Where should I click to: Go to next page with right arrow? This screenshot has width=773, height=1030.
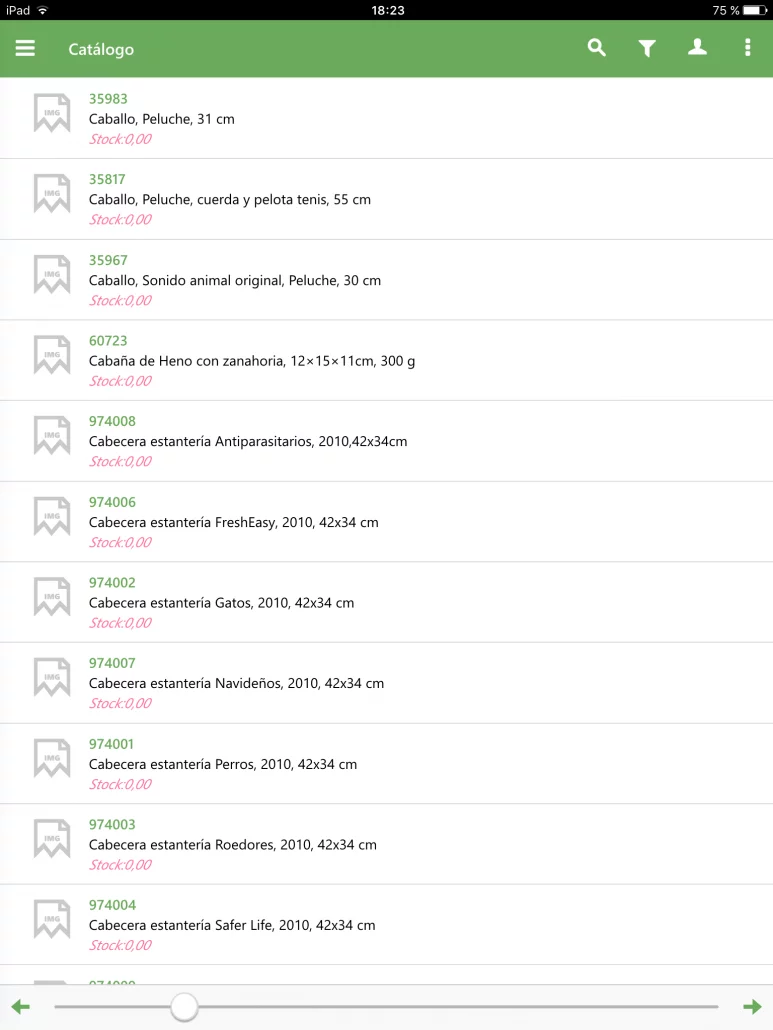click(752, 1006)
